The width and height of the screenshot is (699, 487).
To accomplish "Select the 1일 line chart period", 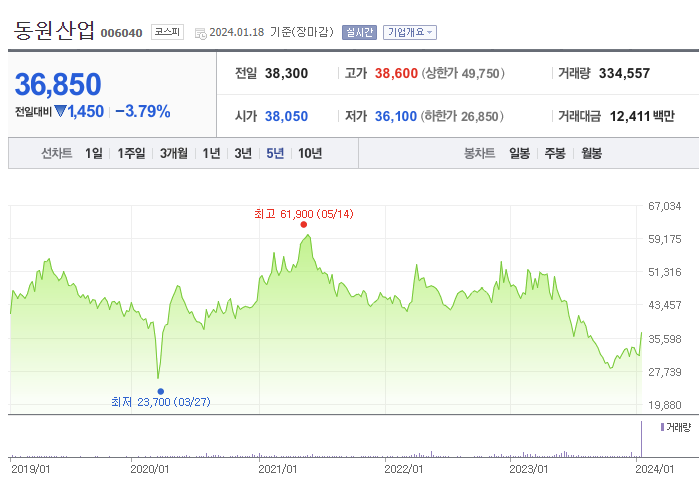I will (x=94, y=153).
